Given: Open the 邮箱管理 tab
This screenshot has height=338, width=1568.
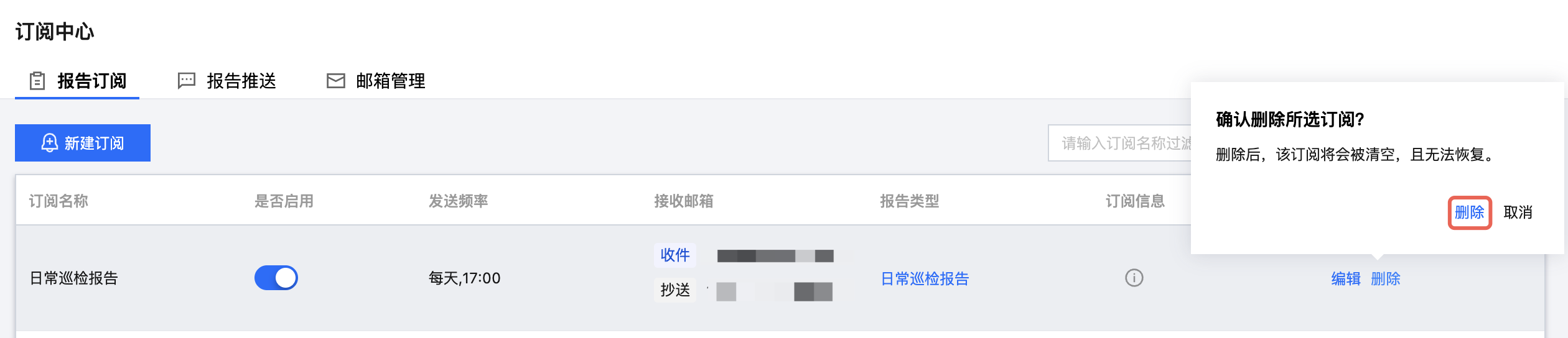Looking at the screenshot, I should point(390,81).
